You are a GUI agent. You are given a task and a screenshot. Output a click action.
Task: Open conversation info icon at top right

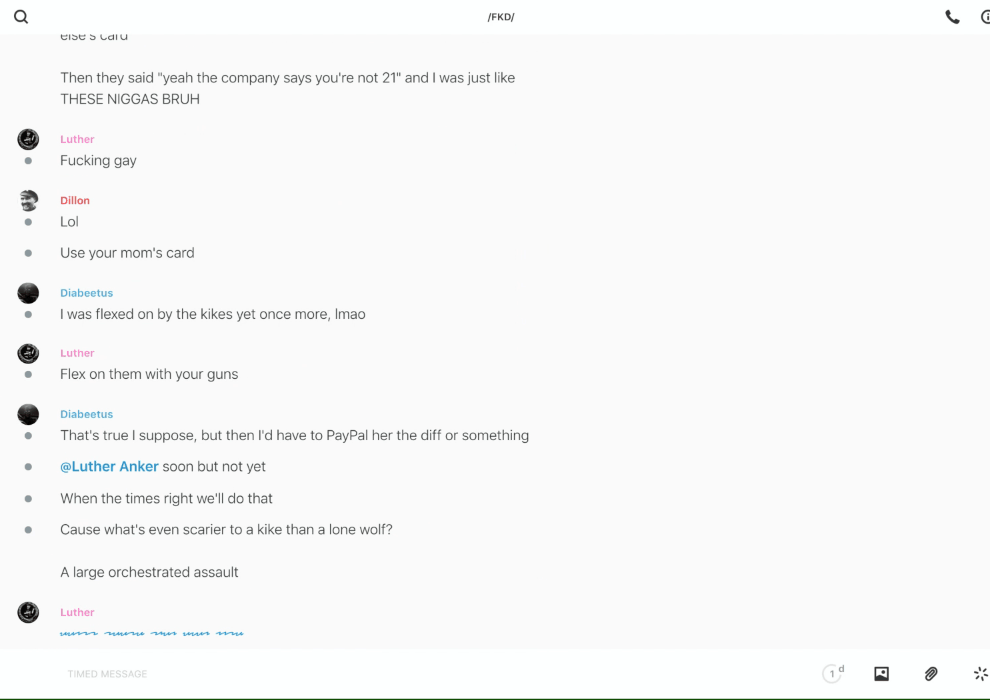985,17
